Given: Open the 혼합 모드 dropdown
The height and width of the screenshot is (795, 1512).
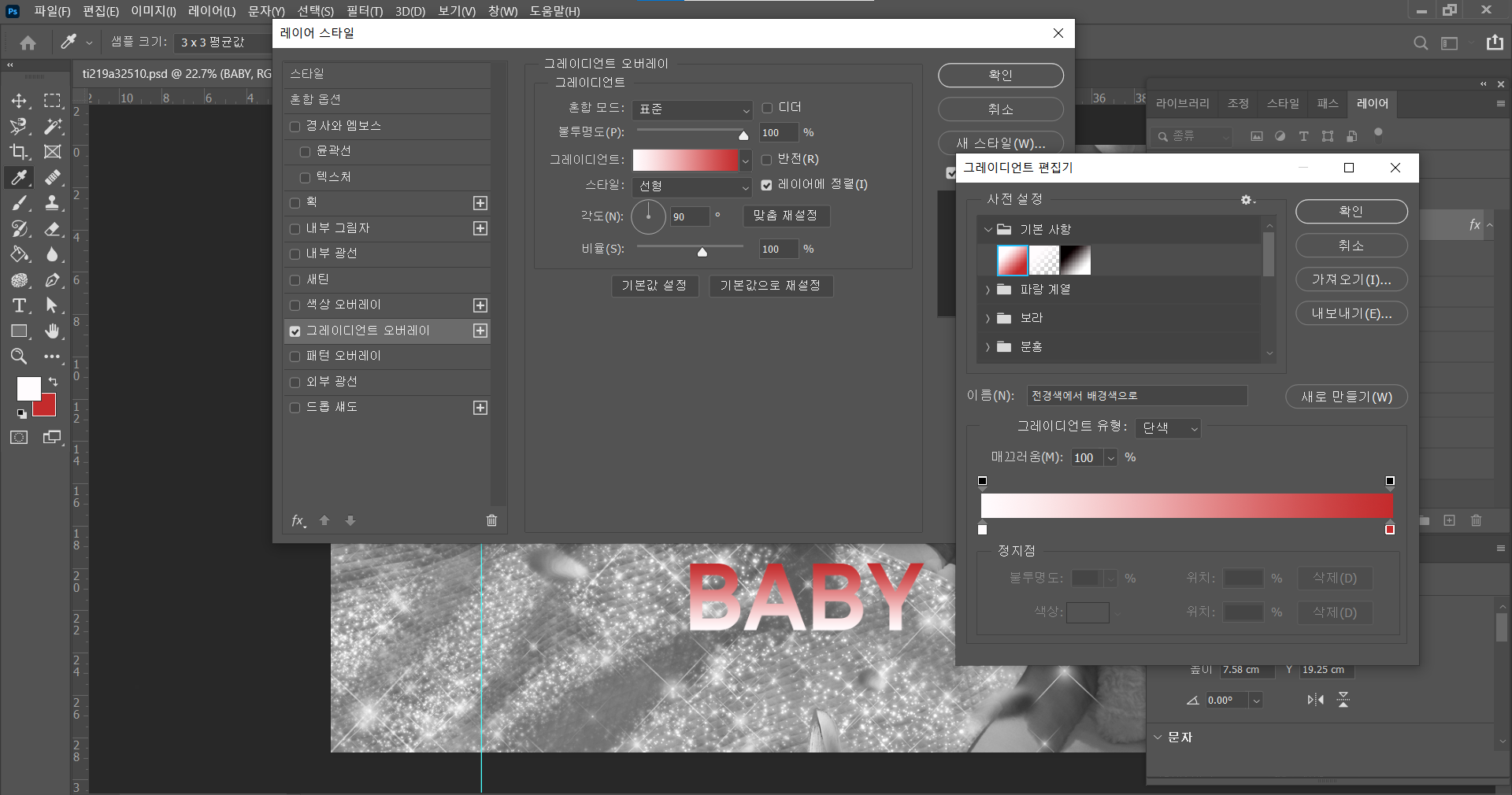Looking at the screenshot, I should point(692,109).
